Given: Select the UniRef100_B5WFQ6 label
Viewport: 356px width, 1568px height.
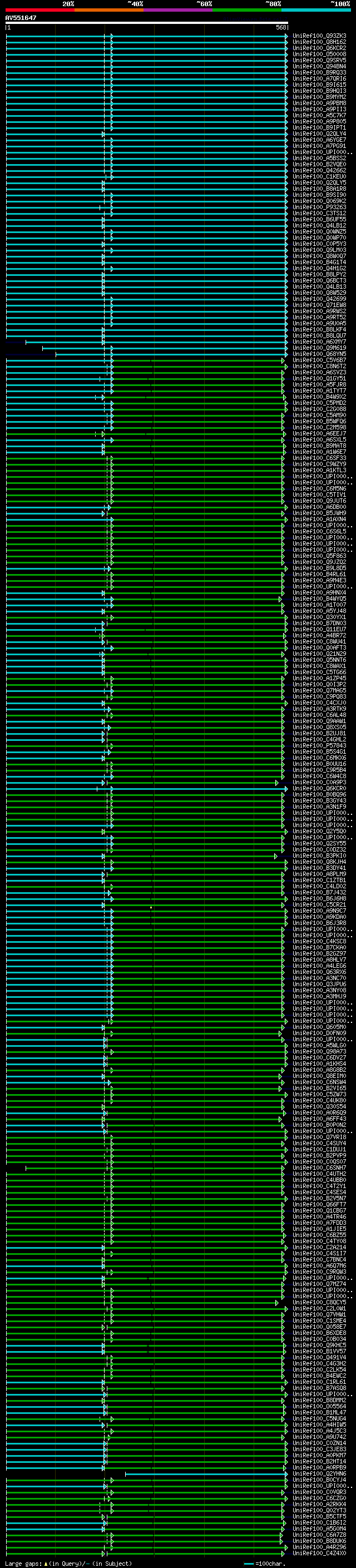Looking at the screenshot, I should [319, 421].
